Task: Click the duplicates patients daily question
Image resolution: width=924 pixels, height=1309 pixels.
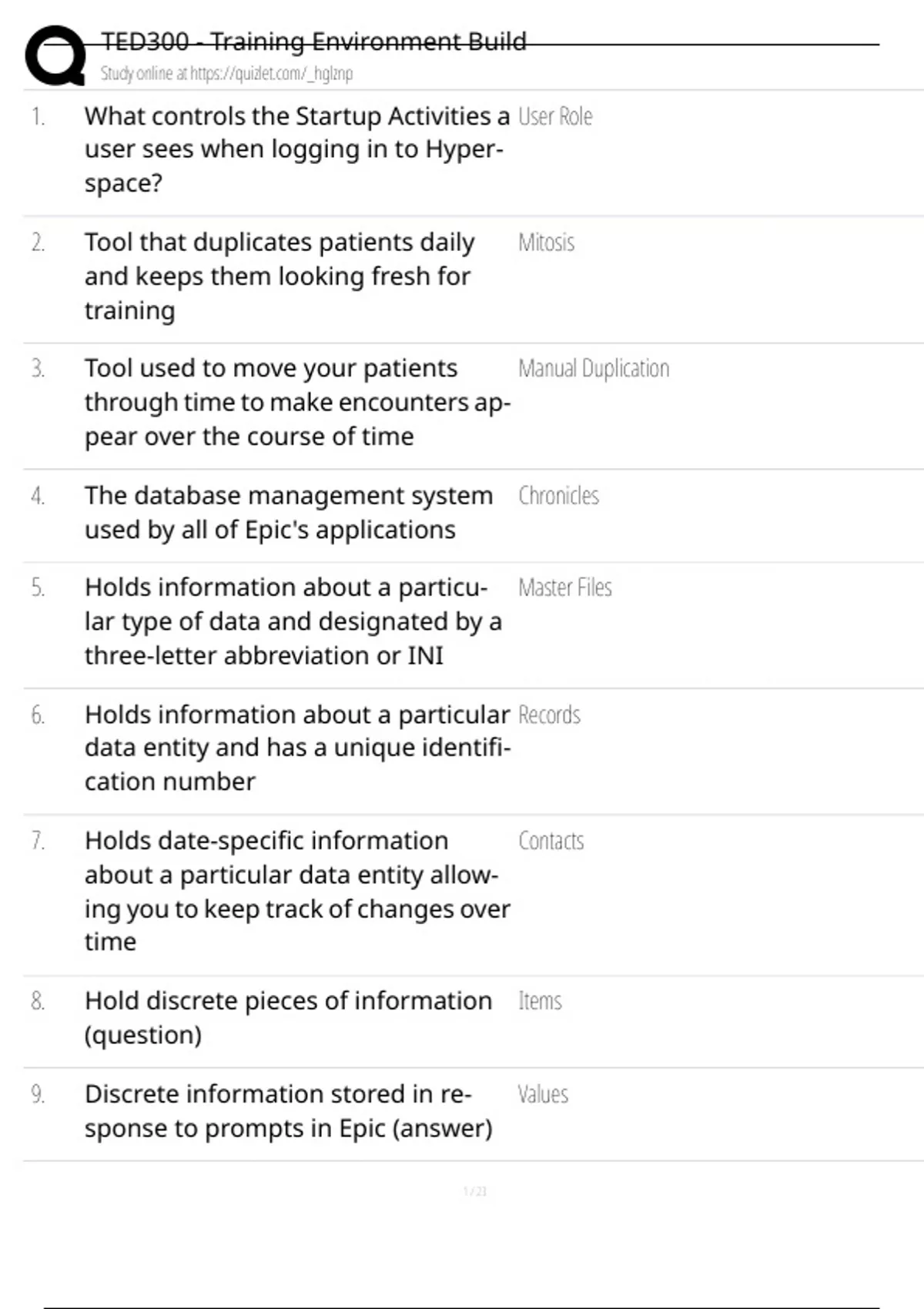Action: (280, 276)
